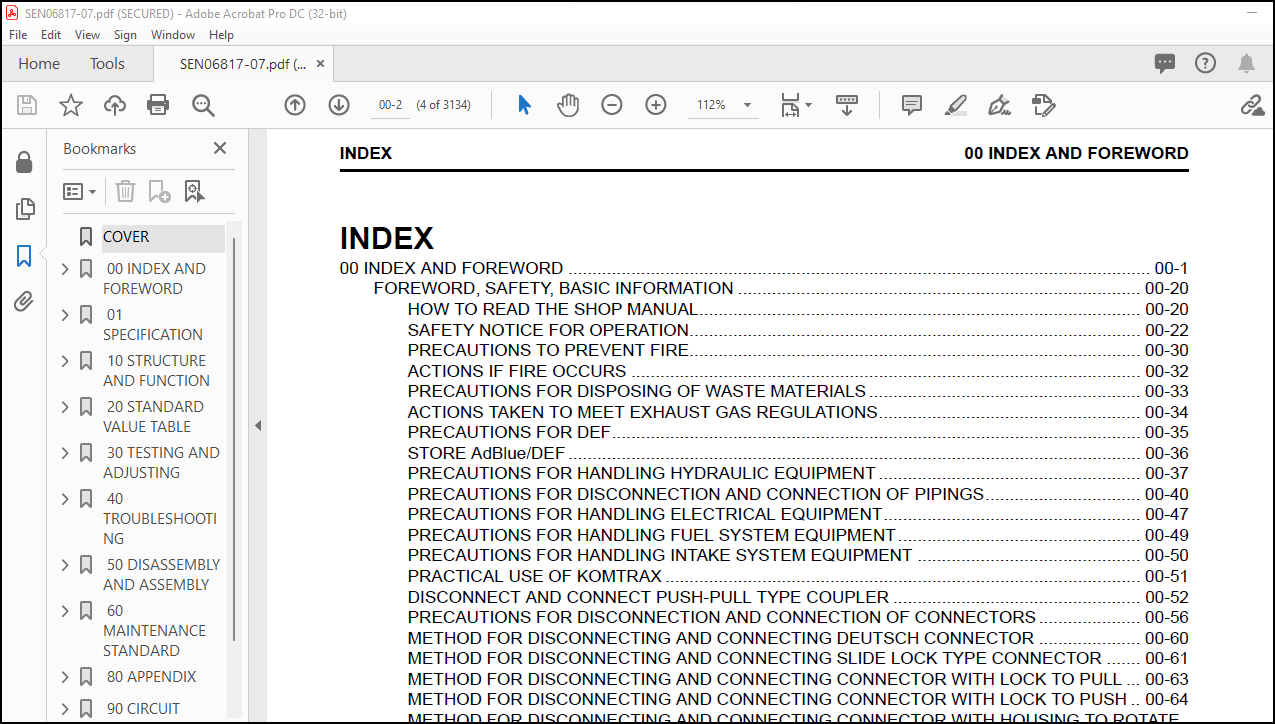The height and width of the screenshot is (724, 1275).
Task: Follow PRACTICAL USE OF KOMTRAX entry
Action: pos(534,576)
